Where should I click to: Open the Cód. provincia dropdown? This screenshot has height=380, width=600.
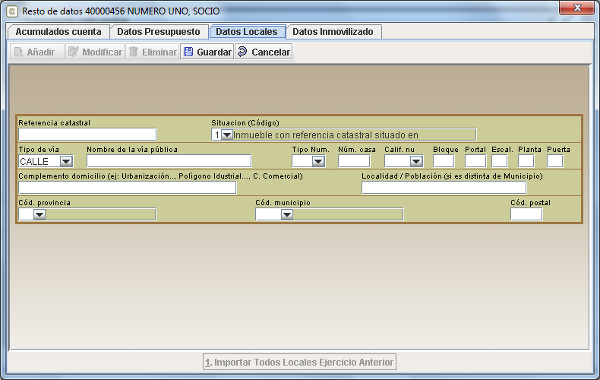point(39,214)
